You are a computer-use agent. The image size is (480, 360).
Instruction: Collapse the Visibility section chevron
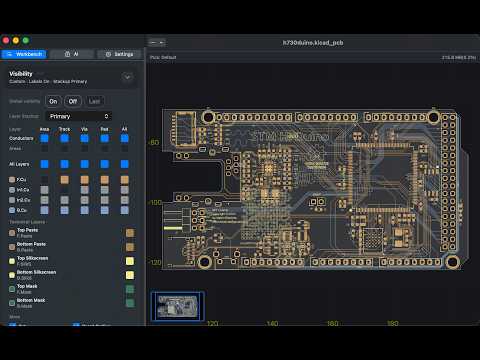[127, 77]
